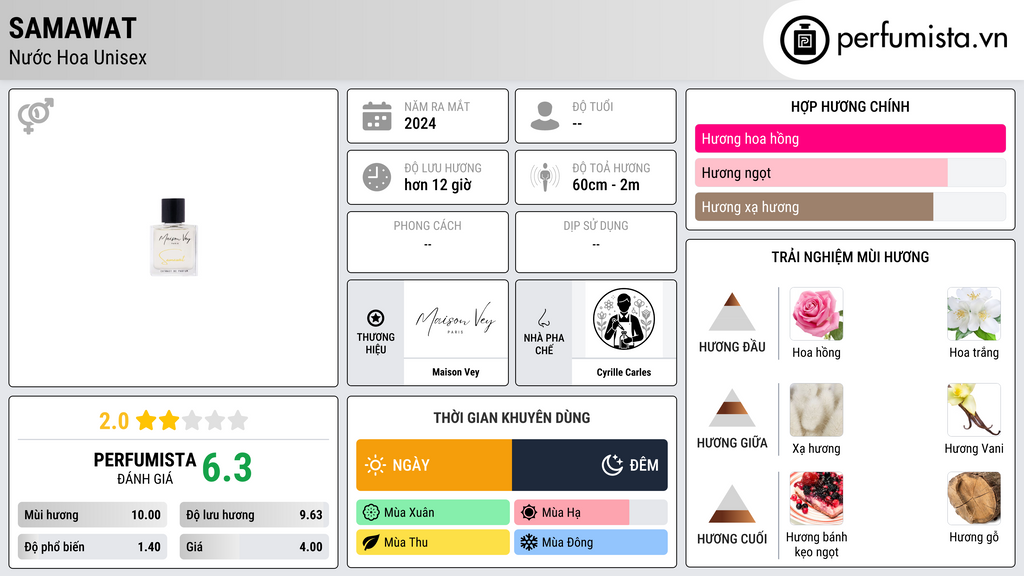Click the Trải Nghiệm Mùi Hương heading
1024x576 pixels.
[850, 257]
